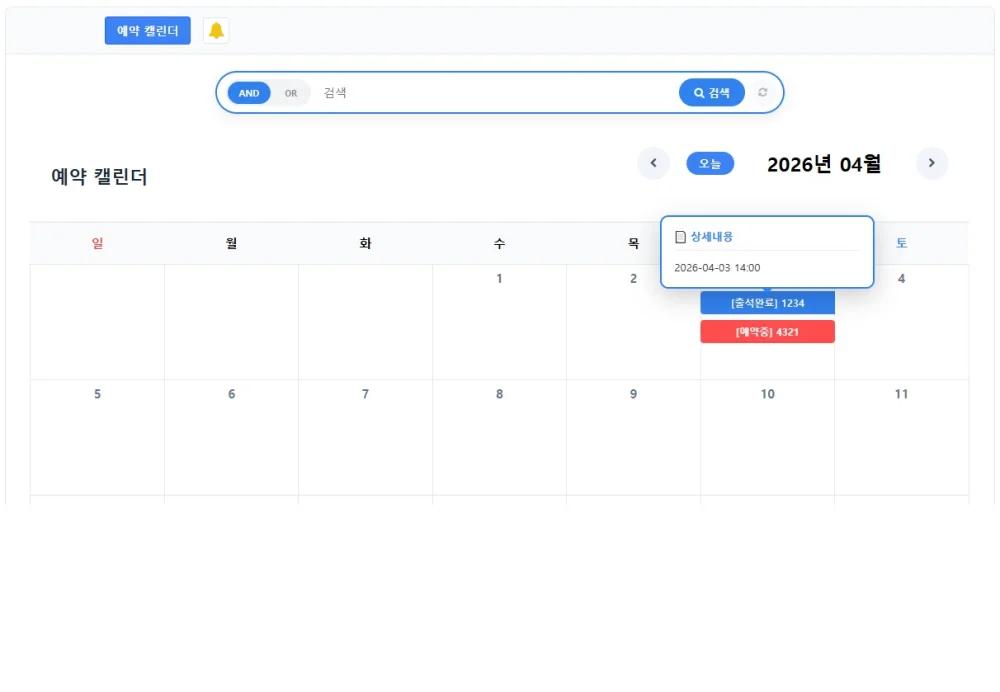The image size is (1000, 692).
Task: Select calendar date 8
Action: [499, 394]
